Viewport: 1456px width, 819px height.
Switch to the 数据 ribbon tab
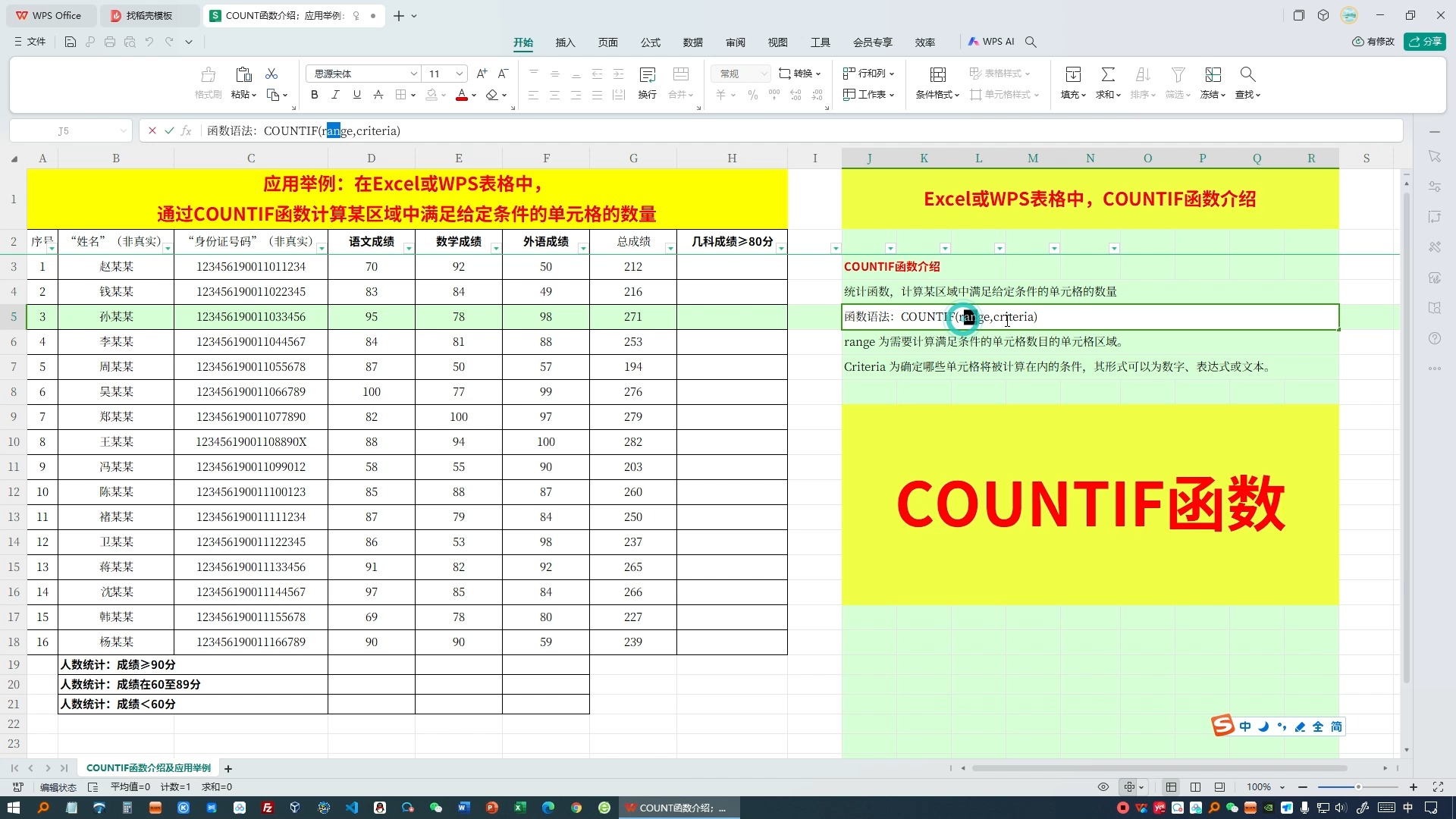[692, 42]
